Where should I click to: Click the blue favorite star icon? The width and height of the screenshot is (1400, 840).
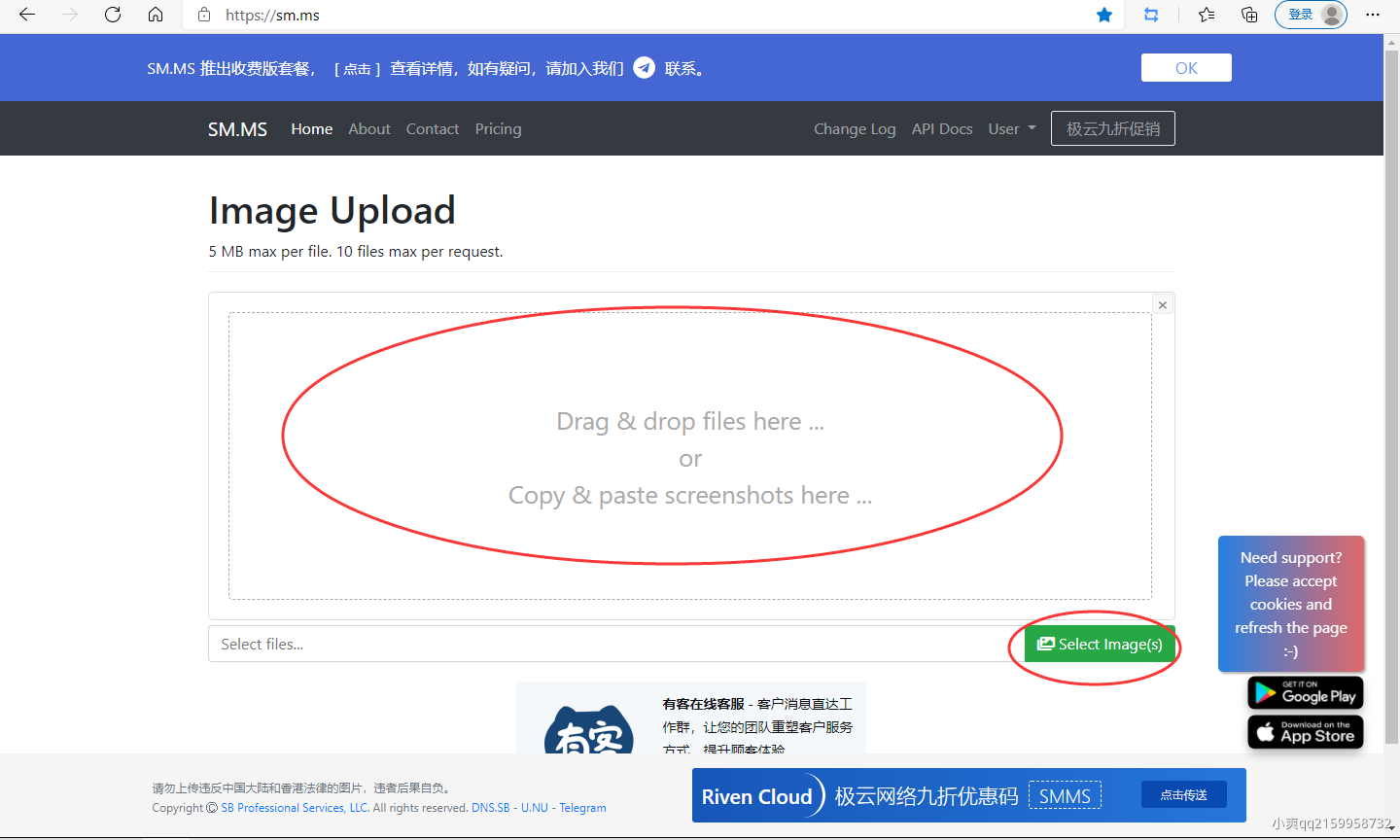[x=1104, y=15]
